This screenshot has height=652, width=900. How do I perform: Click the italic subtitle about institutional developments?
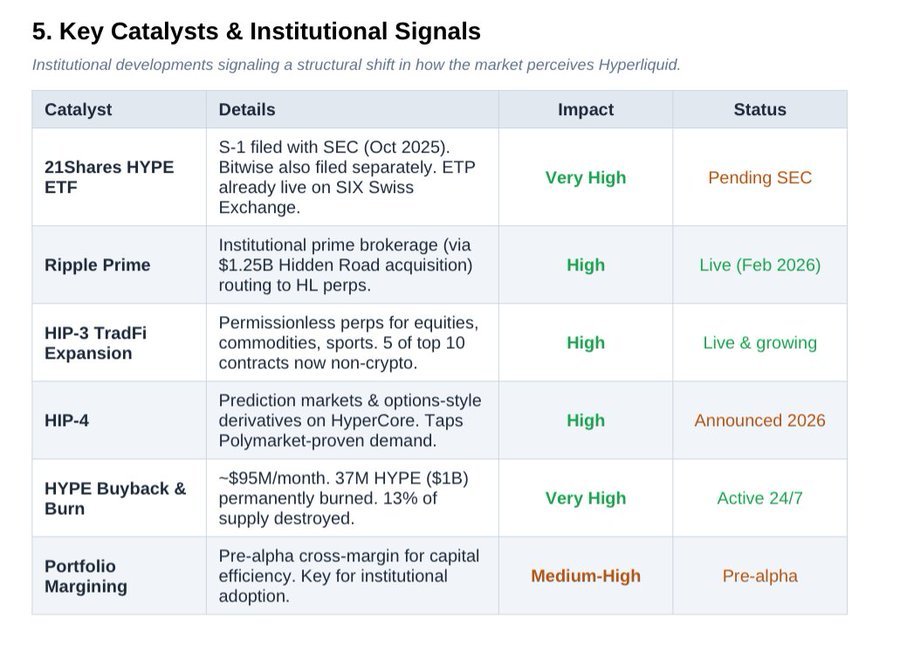pos(356,65)
